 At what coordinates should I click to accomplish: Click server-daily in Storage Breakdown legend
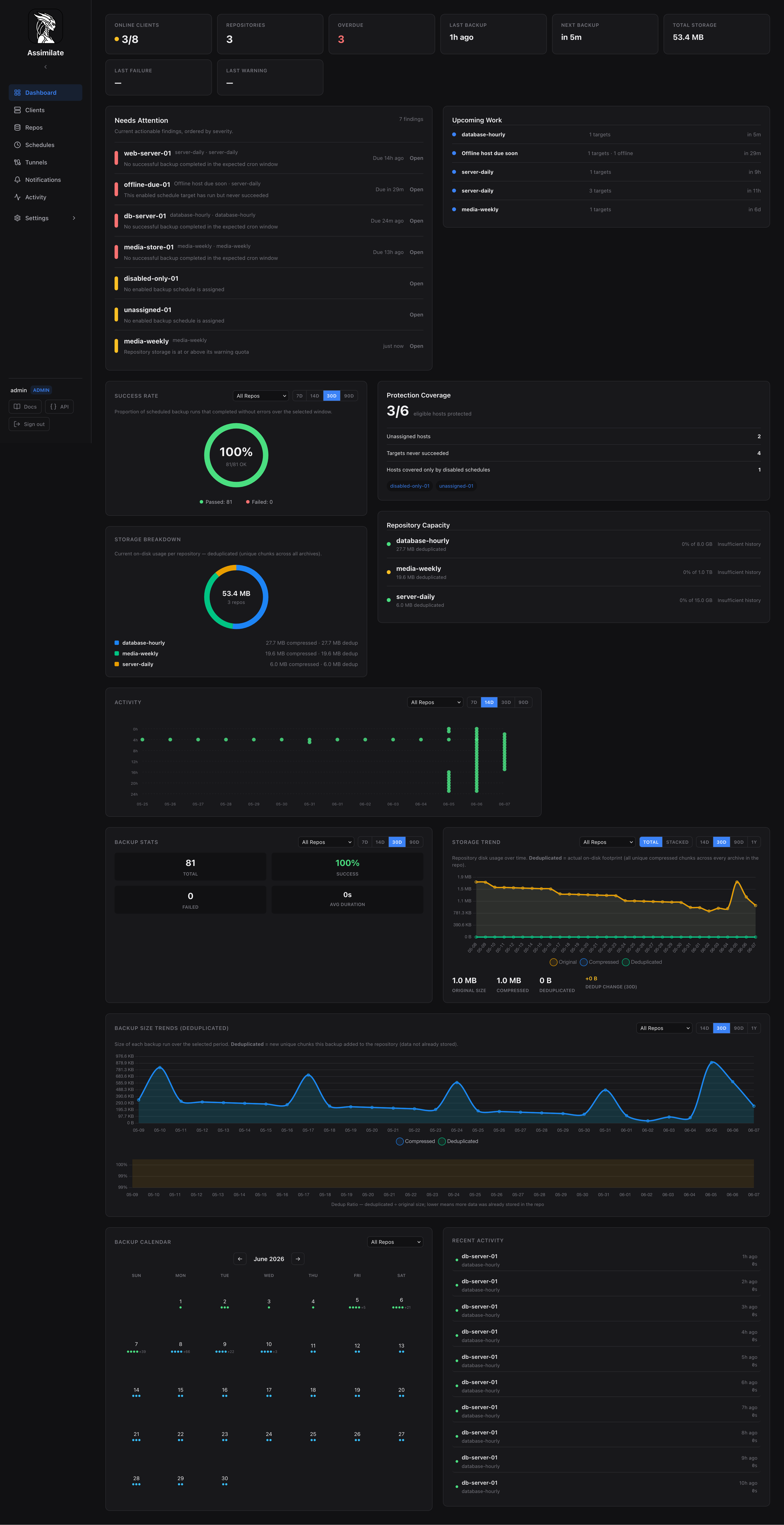click(x=236, y=664)
